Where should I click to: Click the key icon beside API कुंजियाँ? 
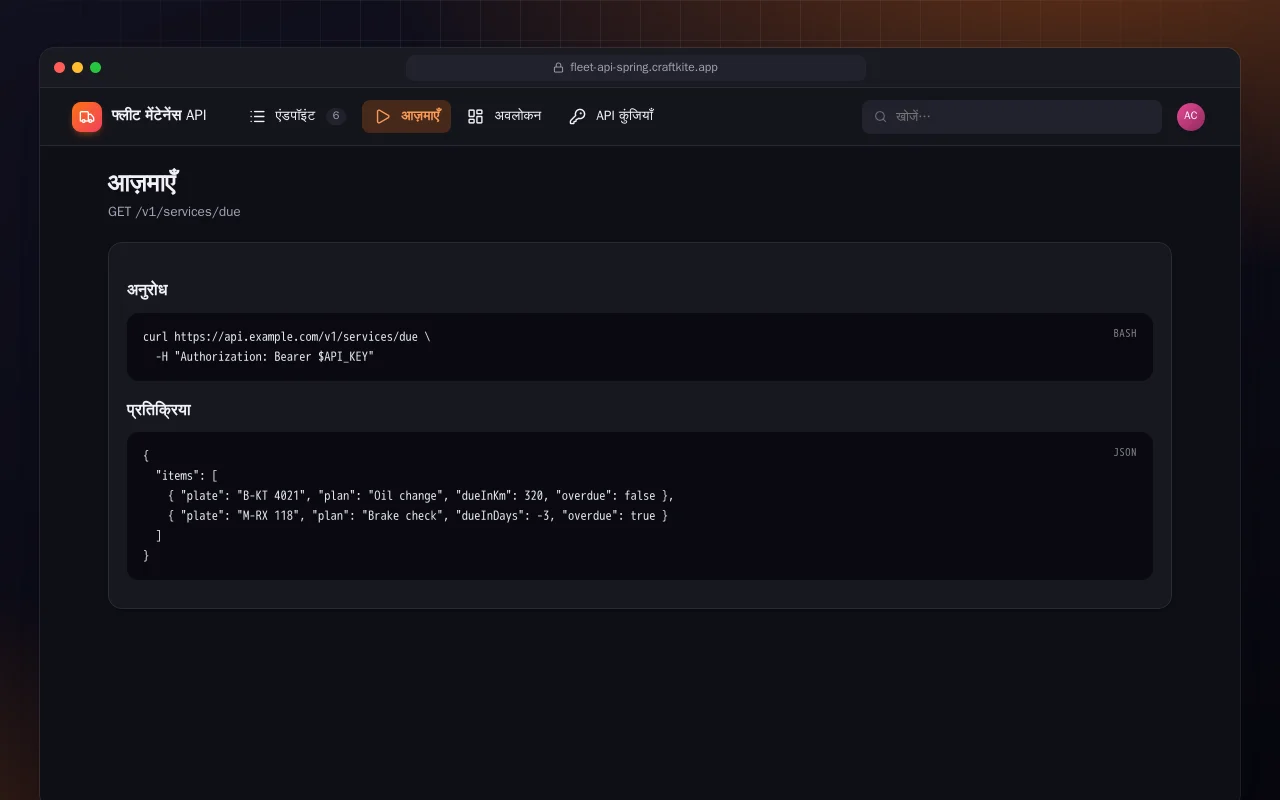point(577,116)
